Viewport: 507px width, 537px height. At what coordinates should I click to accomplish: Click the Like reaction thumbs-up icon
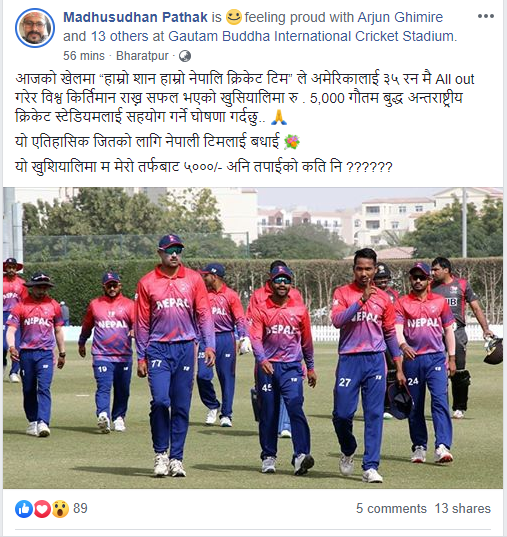point(24,509)
